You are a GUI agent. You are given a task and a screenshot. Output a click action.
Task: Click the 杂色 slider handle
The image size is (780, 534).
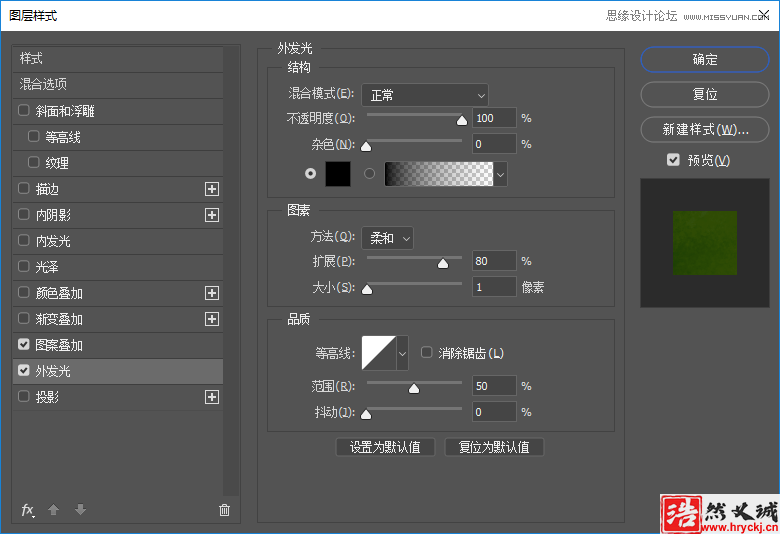pyautogui.click(x=366, y=146)
